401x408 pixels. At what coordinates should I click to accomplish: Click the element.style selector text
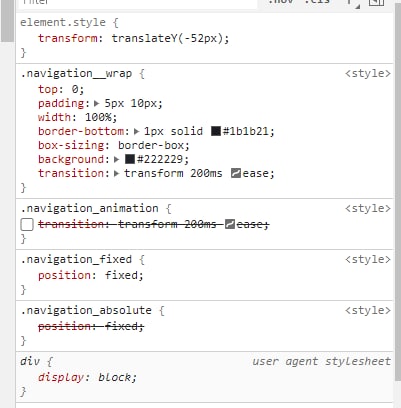pyautogui.click(x=63, y=22)
